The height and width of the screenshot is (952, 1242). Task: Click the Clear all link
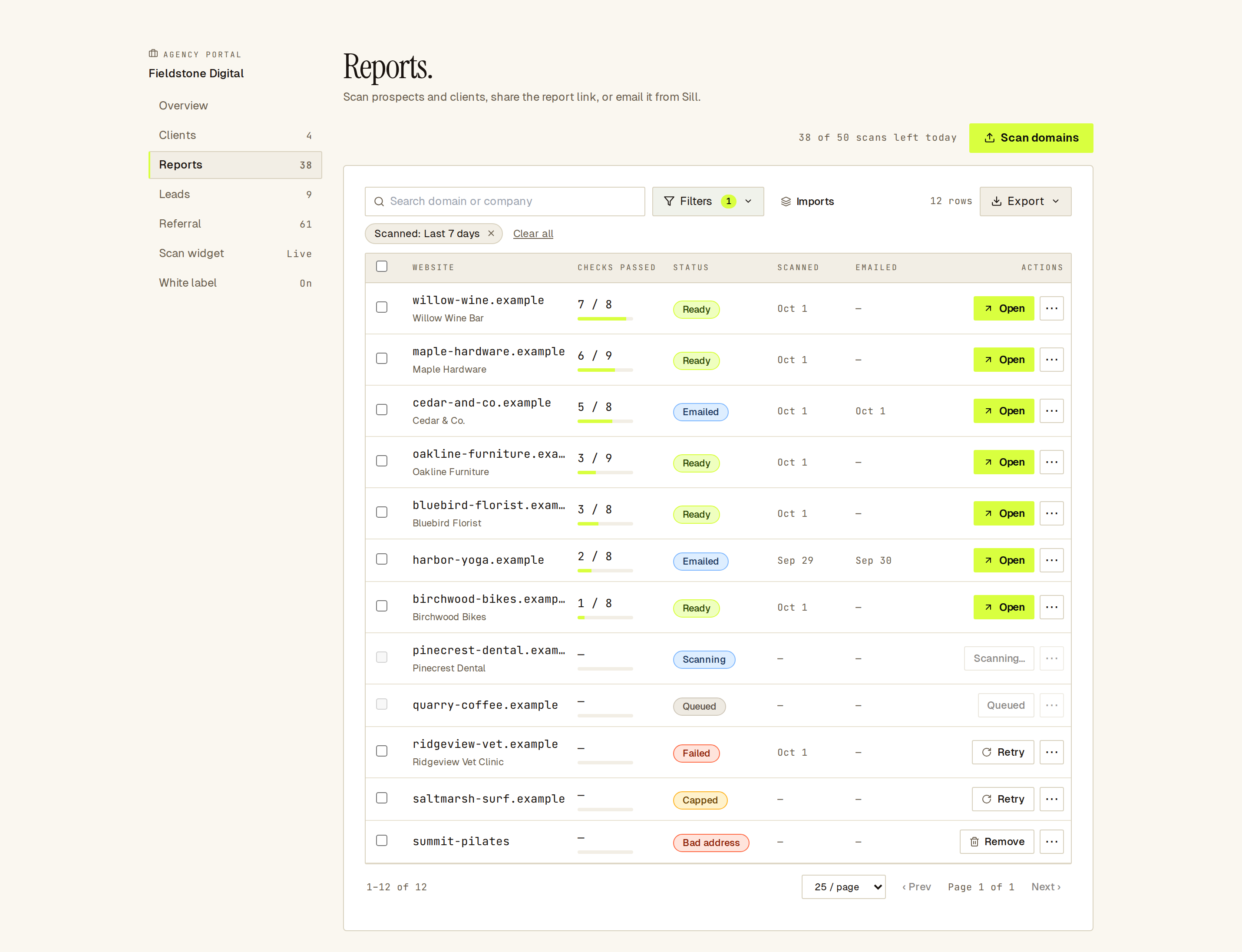pyautogui.click(x=532, y=234)
